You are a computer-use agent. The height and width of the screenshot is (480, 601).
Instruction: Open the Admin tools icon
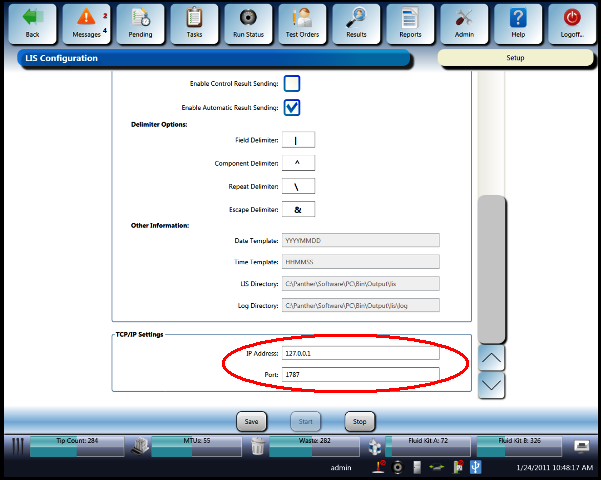point(464,19)
